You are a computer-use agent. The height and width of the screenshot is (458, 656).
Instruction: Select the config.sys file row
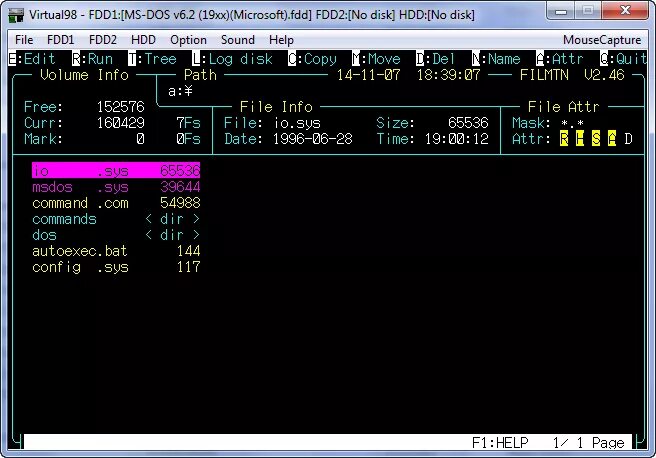click(116, 267)
